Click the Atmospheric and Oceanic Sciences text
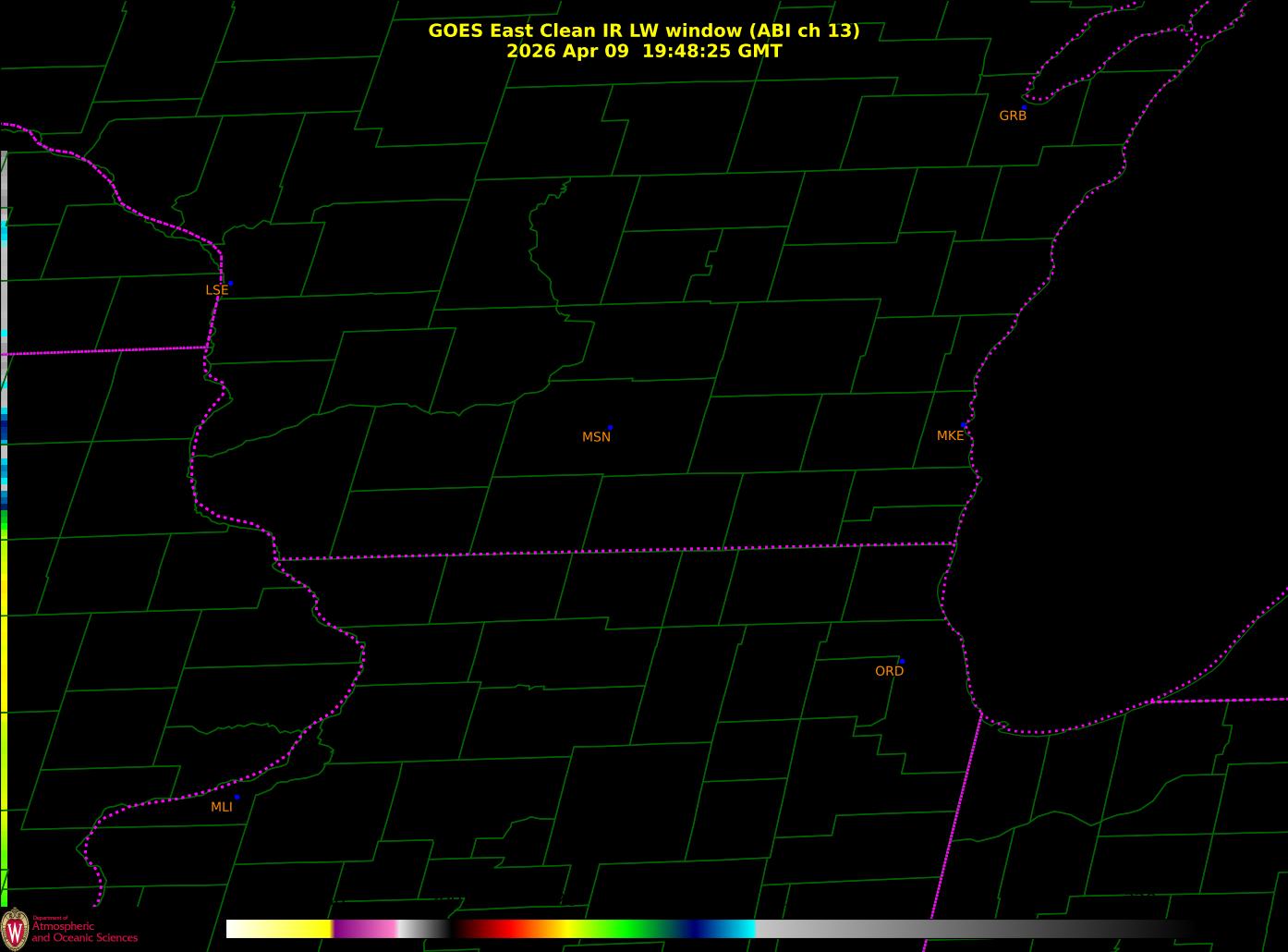 pos(84,931)
